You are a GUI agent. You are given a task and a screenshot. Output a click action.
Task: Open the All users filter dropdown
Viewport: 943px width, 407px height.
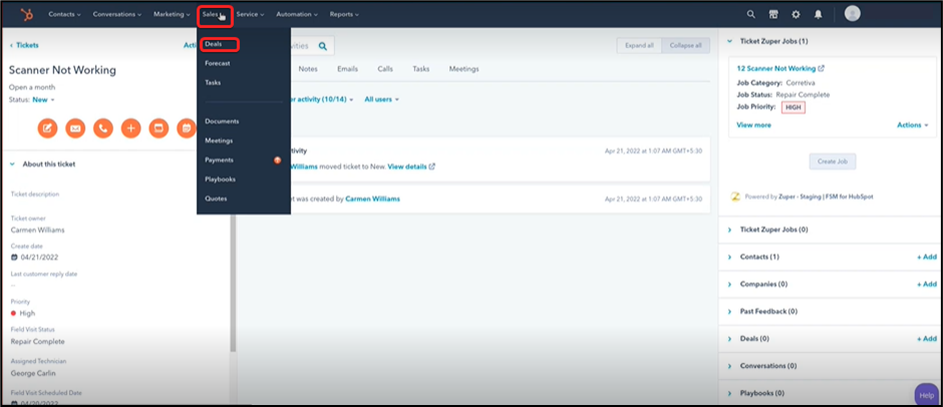click(x=381, y=99)
